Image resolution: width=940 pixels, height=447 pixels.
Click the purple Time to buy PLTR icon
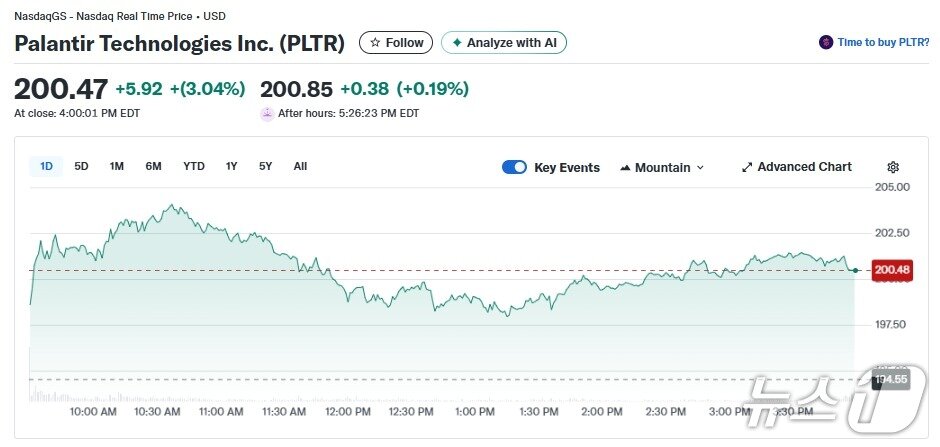coord(826,42)
